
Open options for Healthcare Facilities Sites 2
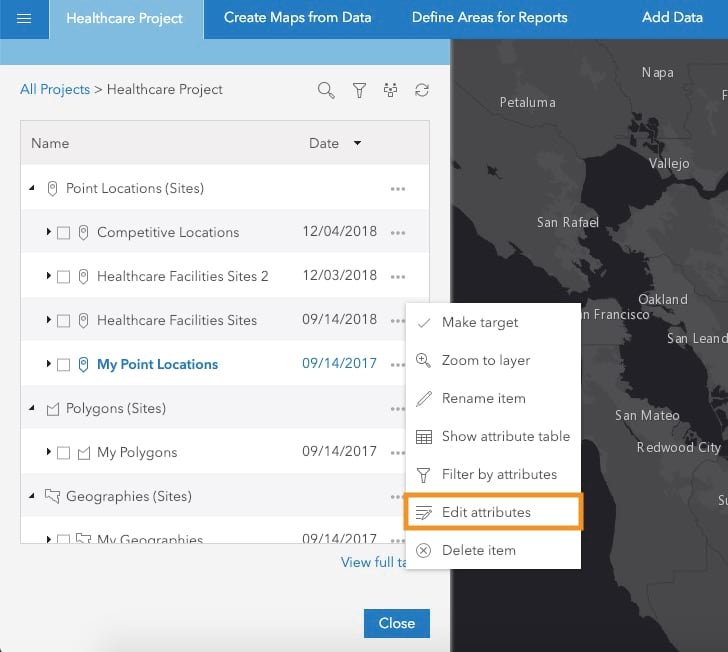(x=398, y=277)
